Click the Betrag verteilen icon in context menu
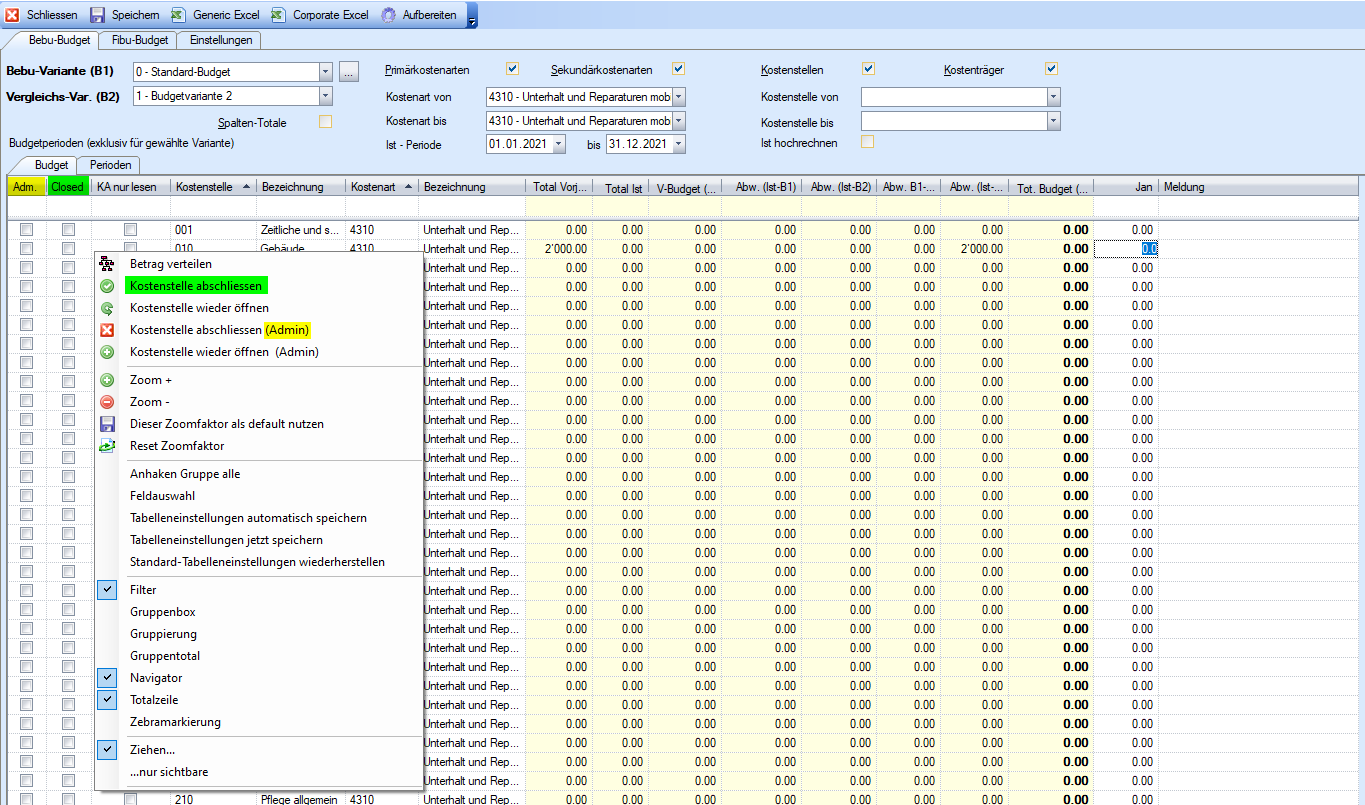 click(x=107, y=264)
